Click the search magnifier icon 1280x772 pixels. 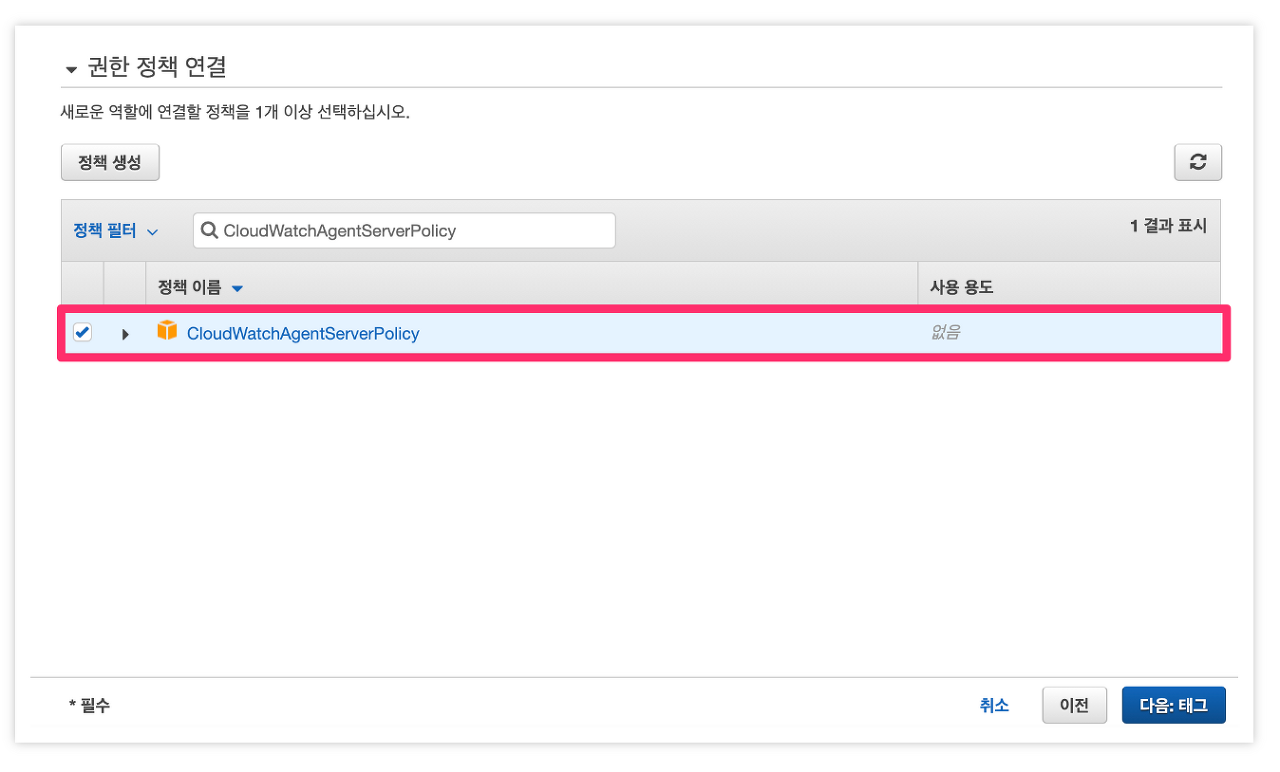pos(210,230)
